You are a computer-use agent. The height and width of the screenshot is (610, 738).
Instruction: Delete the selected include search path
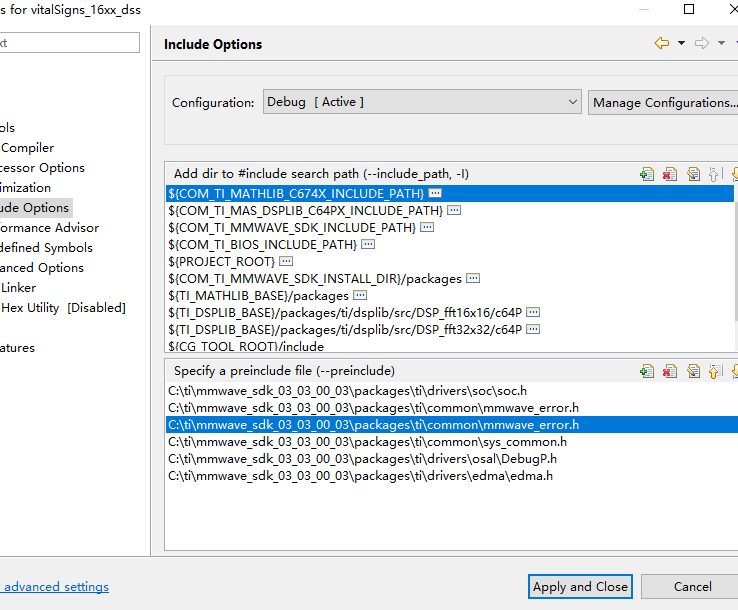tap(670, 174)
